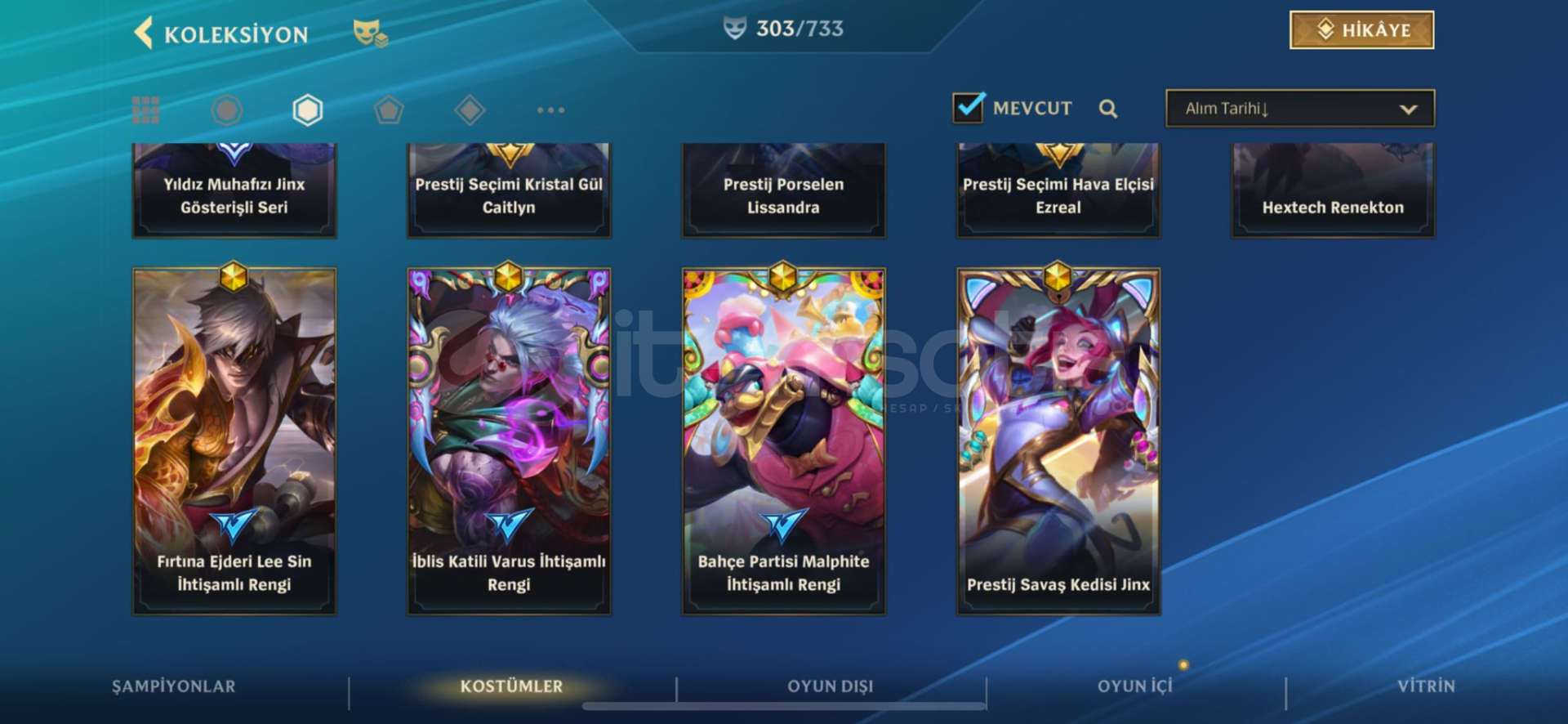Switch to the Oyun Dışı tab

(x=831, y=686)
